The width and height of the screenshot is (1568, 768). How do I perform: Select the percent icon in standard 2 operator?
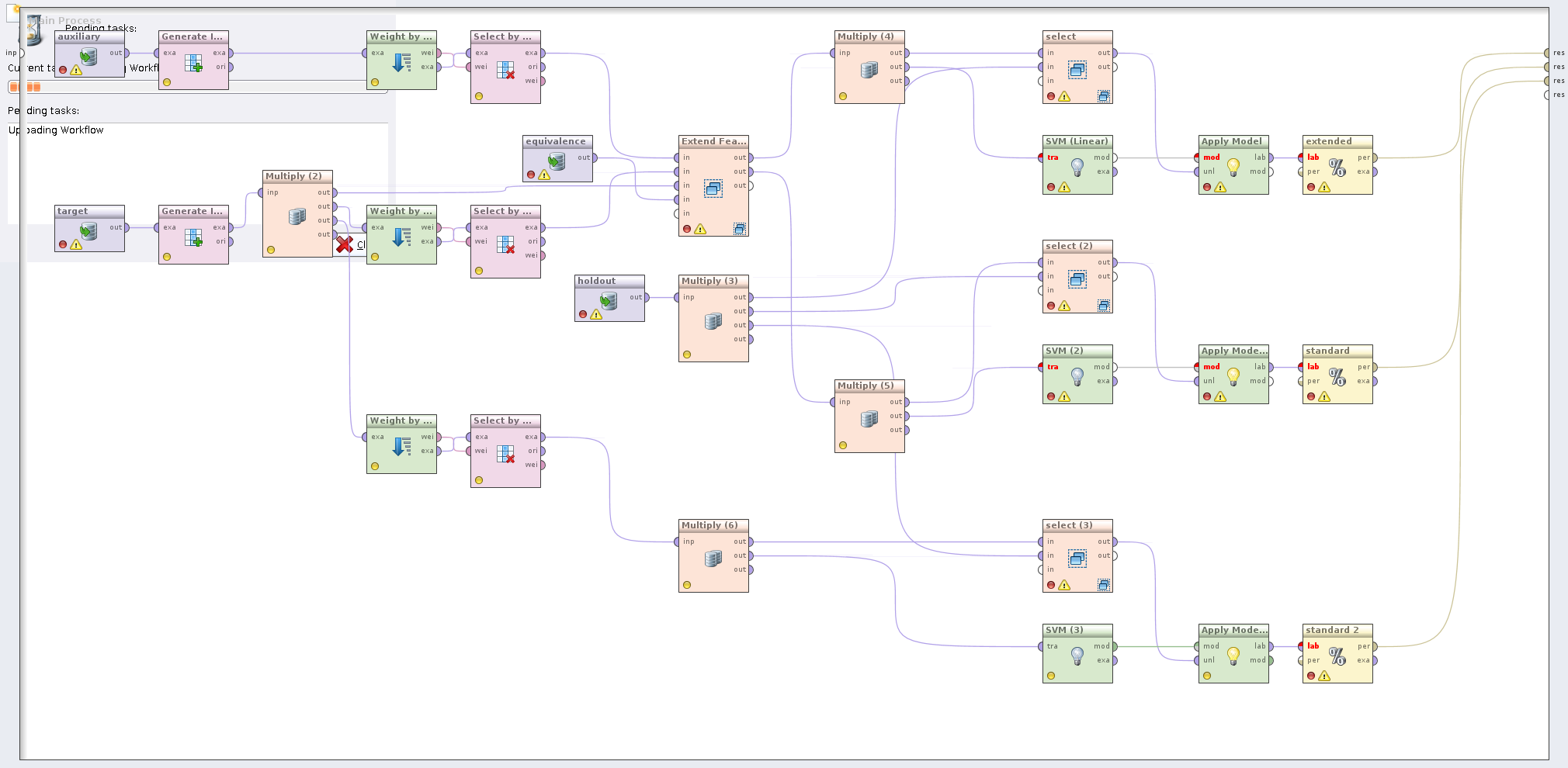pos(1337,656)
